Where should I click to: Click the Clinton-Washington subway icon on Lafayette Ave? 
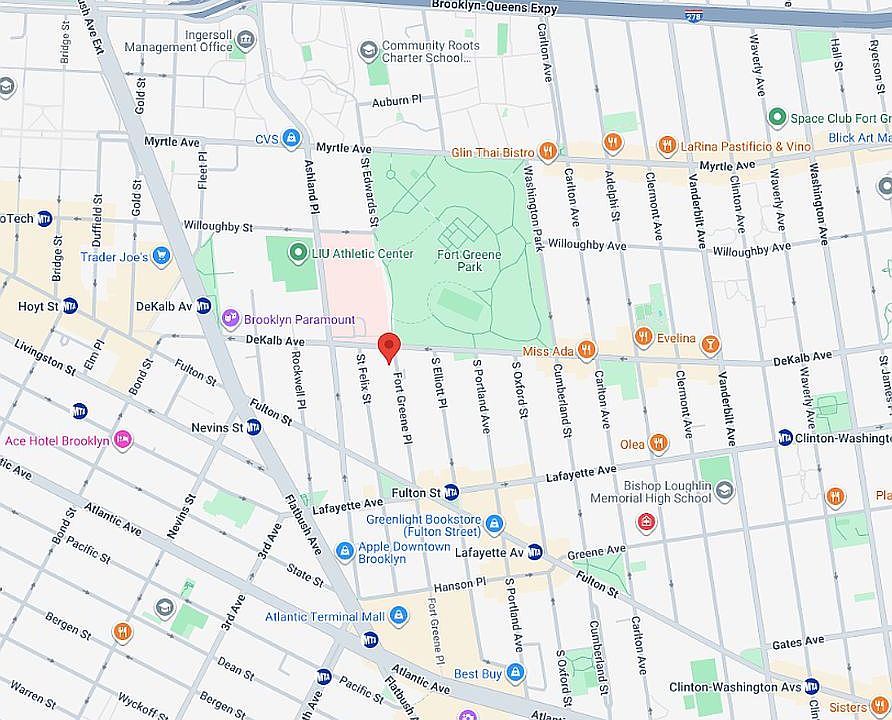(785, 437)
